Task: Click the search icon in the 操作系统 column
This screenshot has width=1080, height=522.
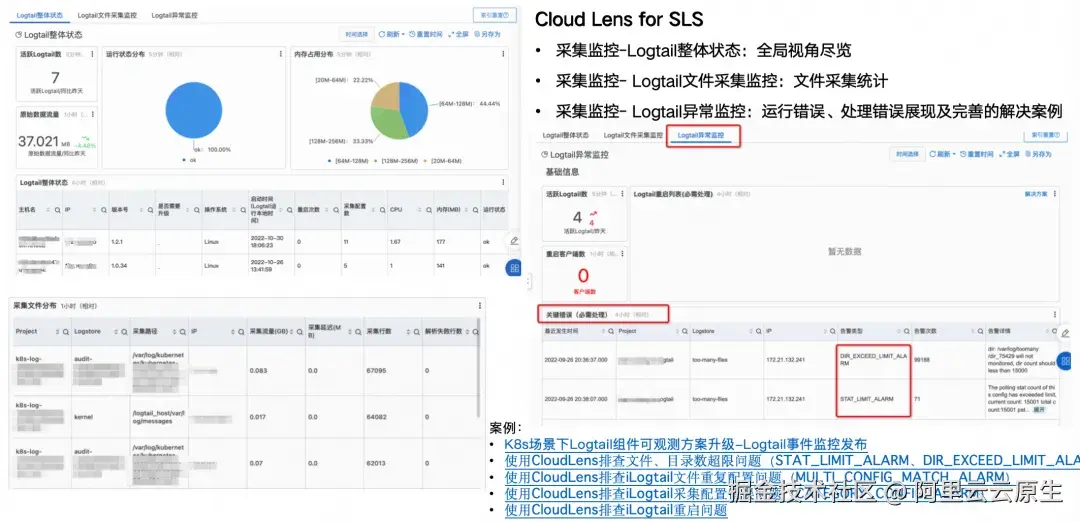Action: (244, 209)
